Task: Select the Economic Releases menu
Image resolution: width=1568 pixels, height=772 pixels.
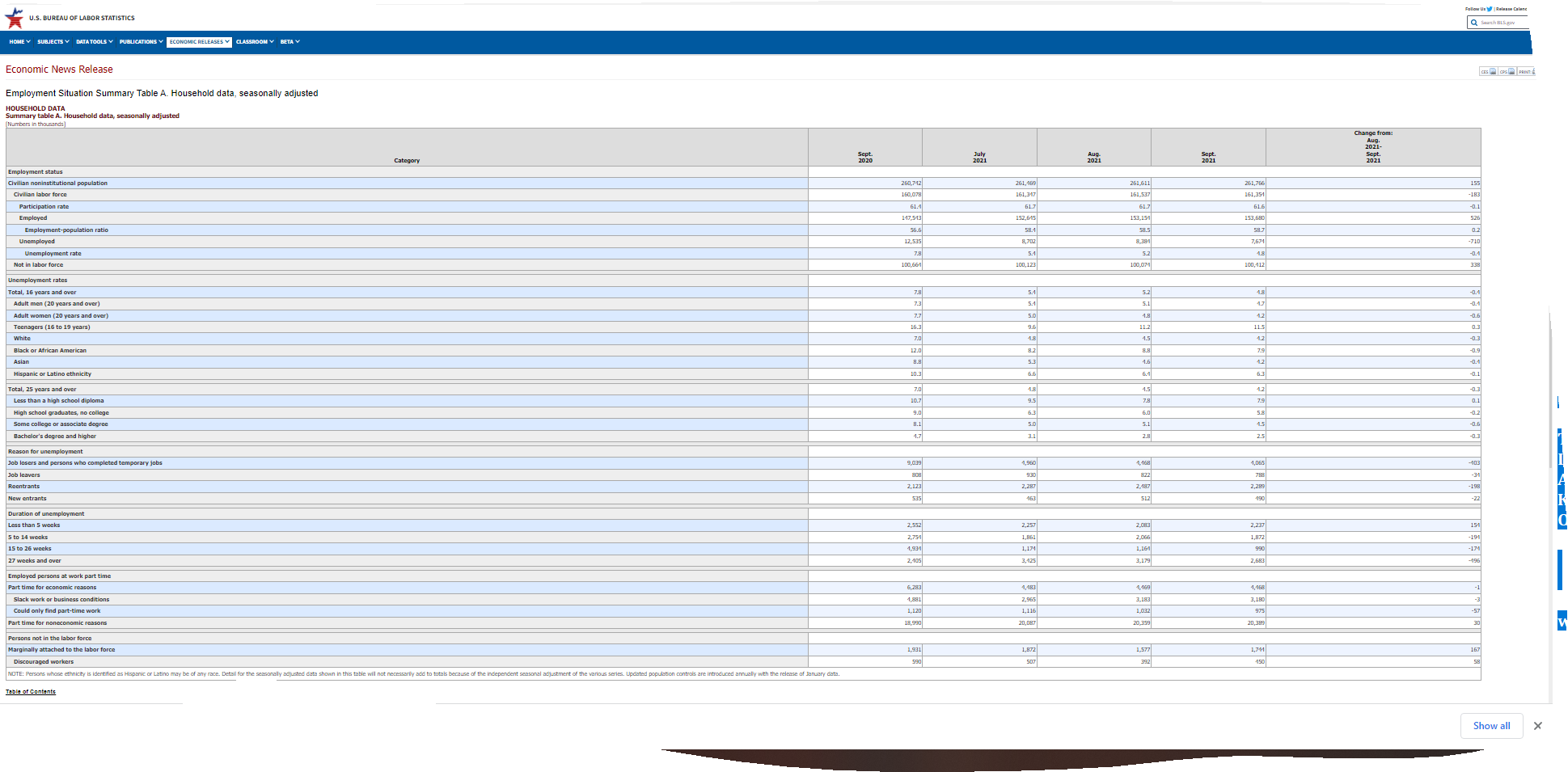Action: pos(199,42)
